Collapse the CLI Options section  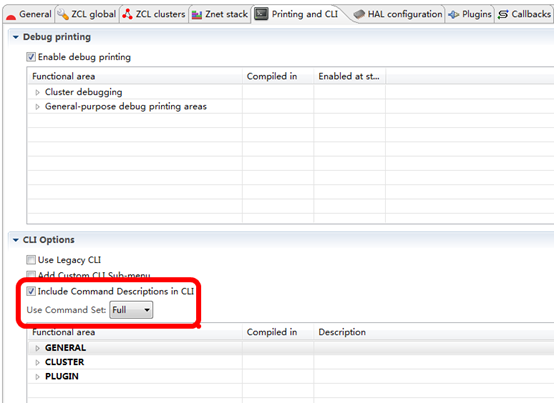pyautogui.click(x=16, y=240)
